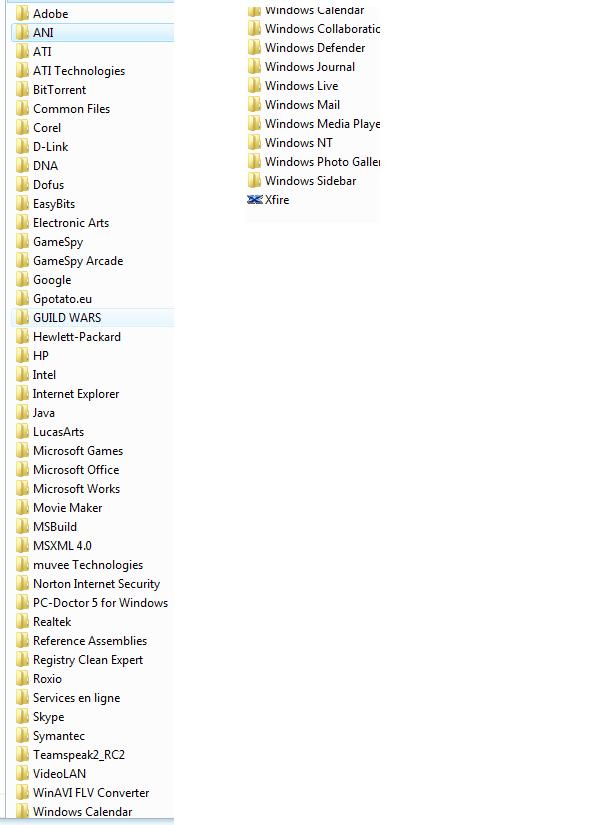Screen dimensions: 600x825
Task: Click the 'MSBuild' folder name
Action: pyautogui.click(x=55, y=527)
